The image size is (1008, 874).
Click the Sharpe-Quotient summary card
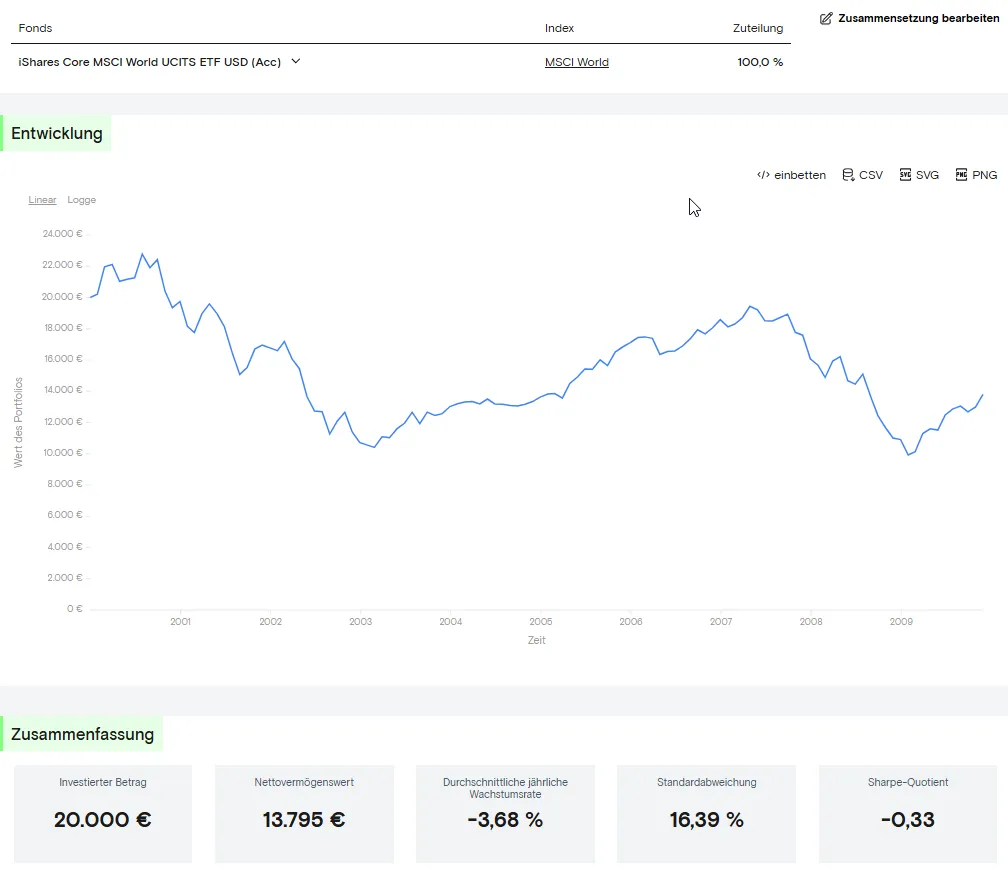[x=908, y=814]
